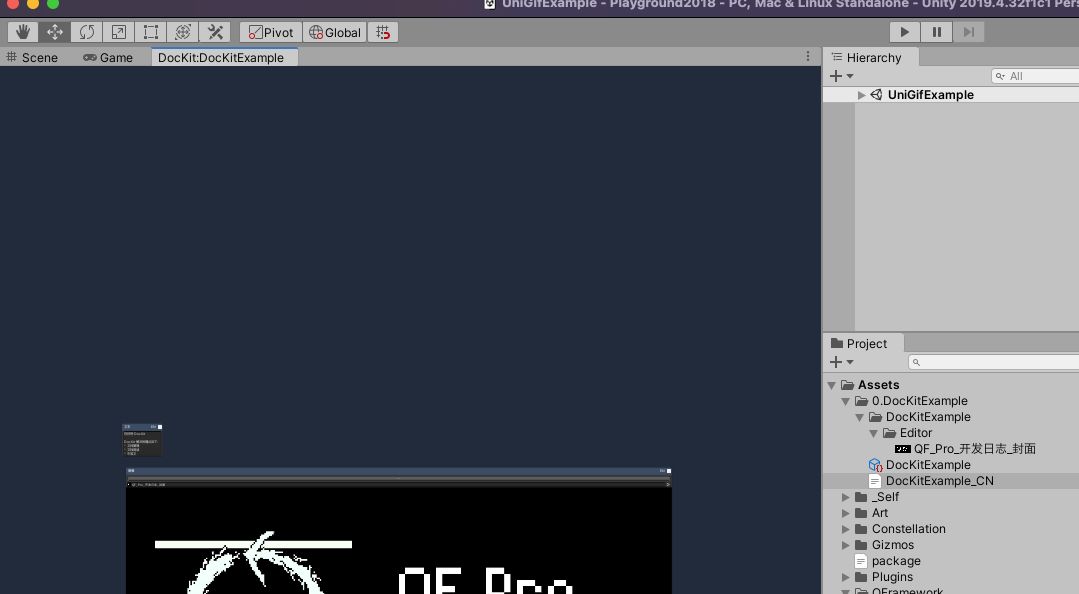Viewport: 1079px width, 594px height.
Task: Select the Rect transform tool
Action: pyautogui.click(x=151, y=32)
